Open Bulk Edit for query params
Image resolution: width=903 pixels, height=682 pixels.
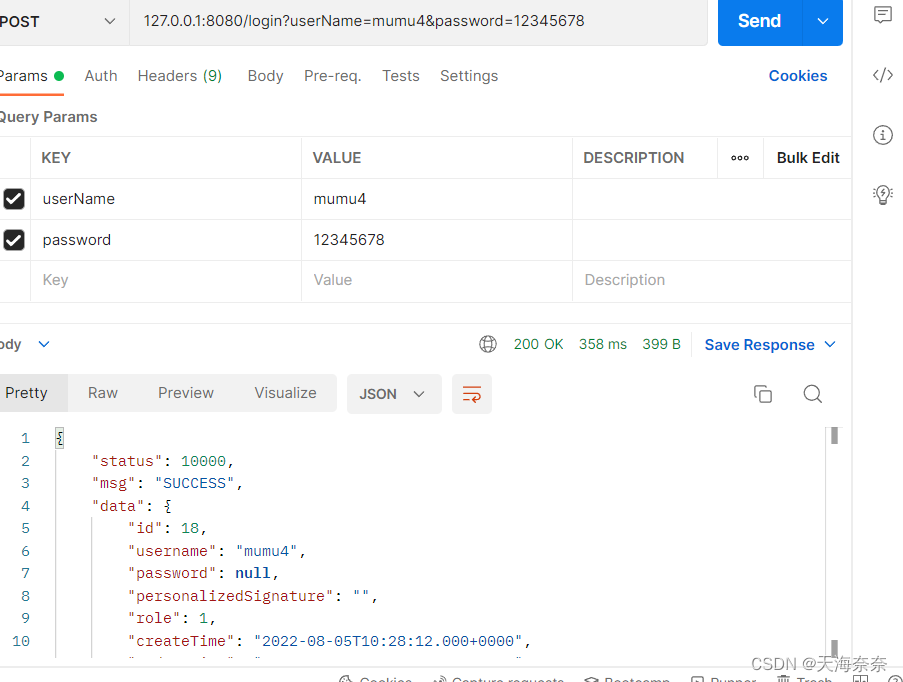pyautogui.click(x=807, y=157)
